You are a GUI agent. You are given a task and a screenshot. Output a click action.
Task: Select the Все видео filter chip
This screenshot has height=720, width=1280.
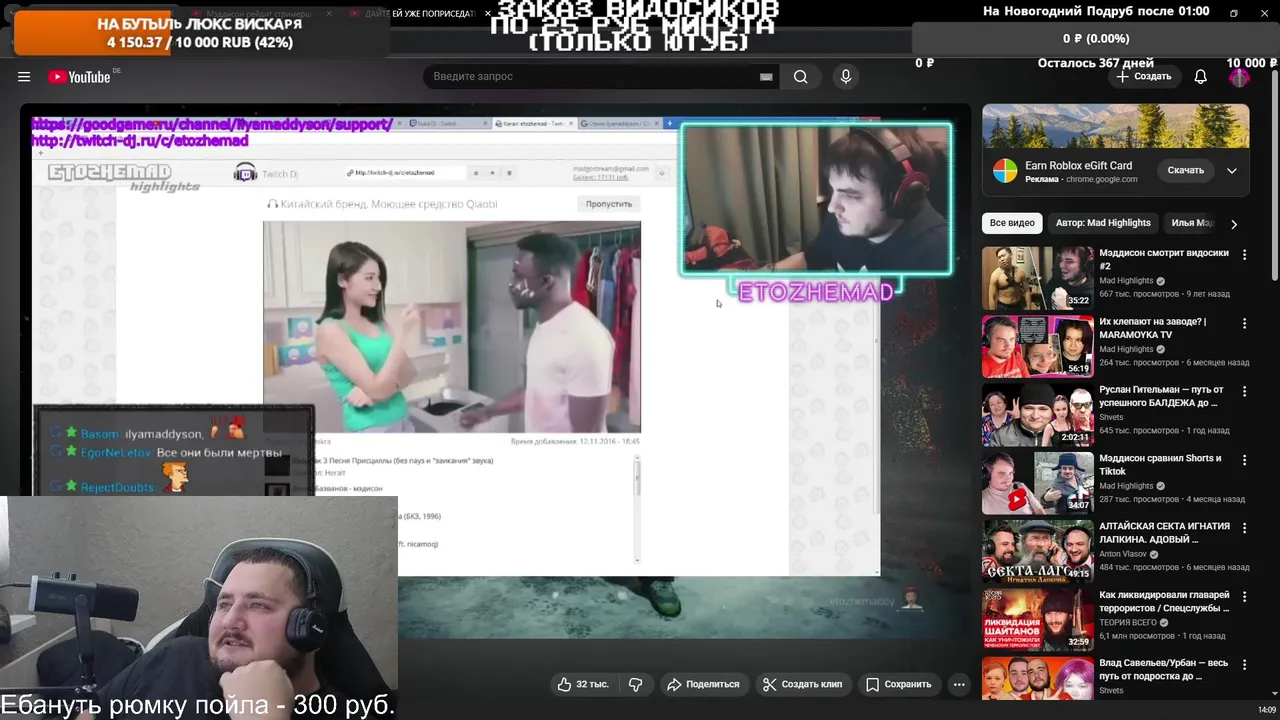(1012, 223)
